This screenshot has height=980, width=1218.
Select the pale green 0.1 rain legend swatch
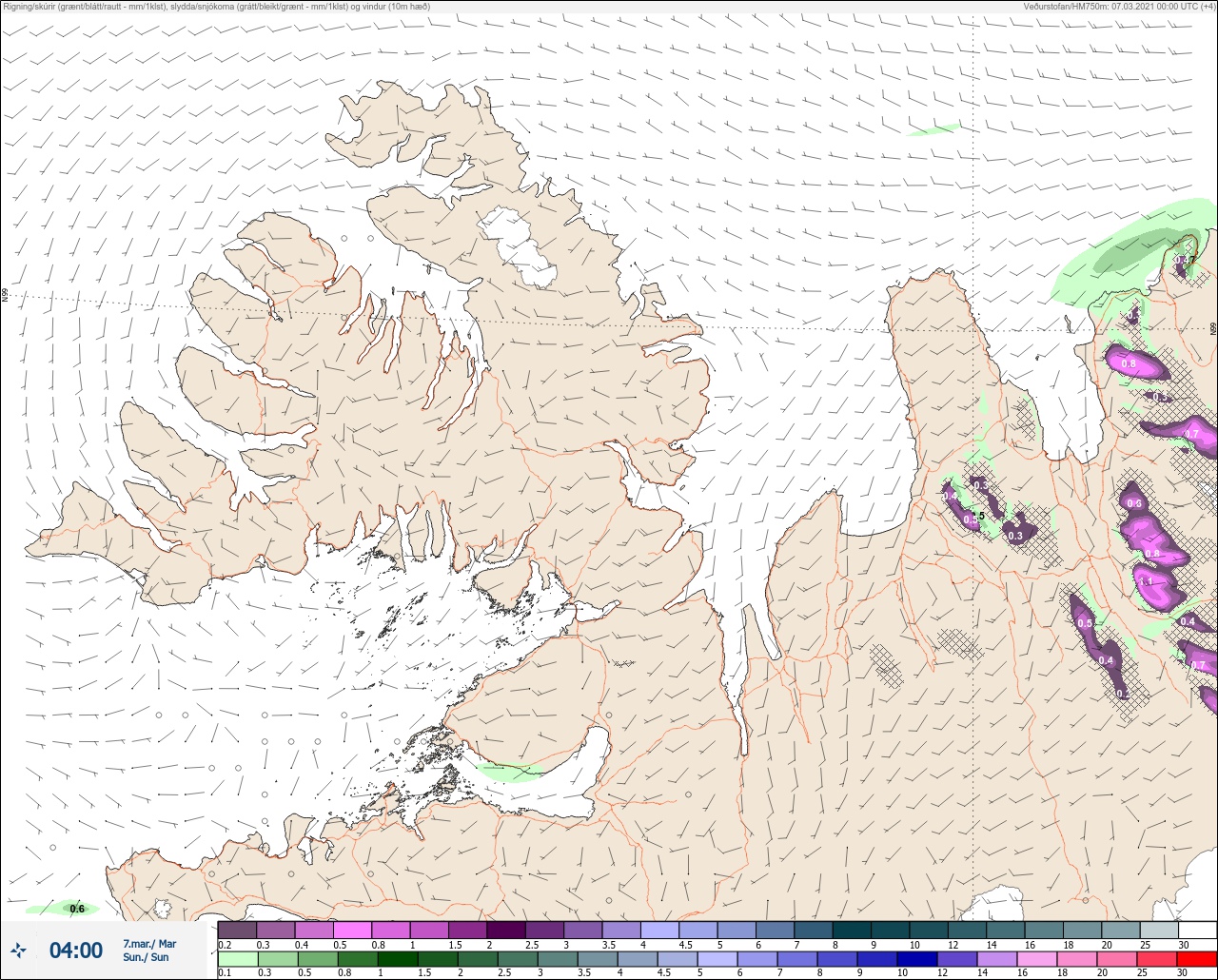tap(237, 959)
